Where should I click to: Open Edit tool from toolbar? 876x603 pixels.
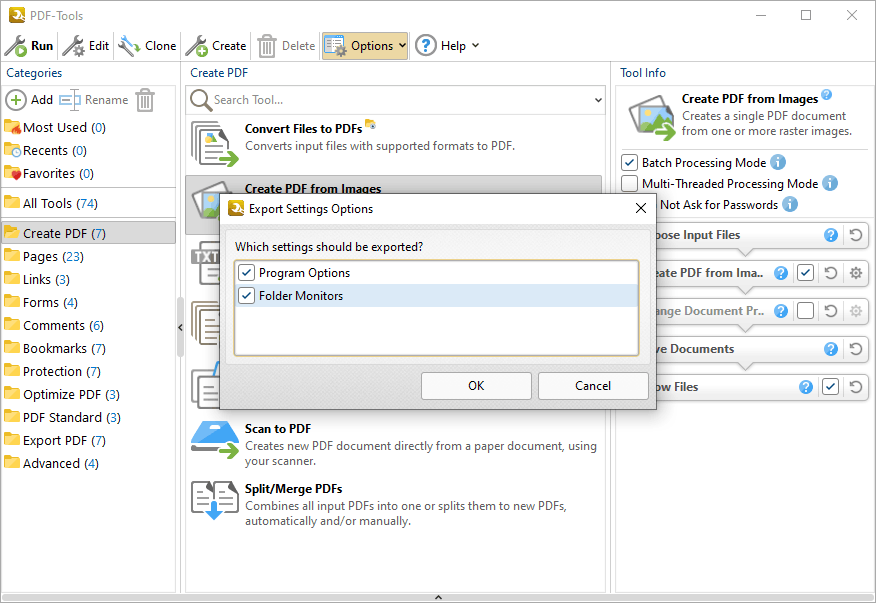click(x=85, y=46)
